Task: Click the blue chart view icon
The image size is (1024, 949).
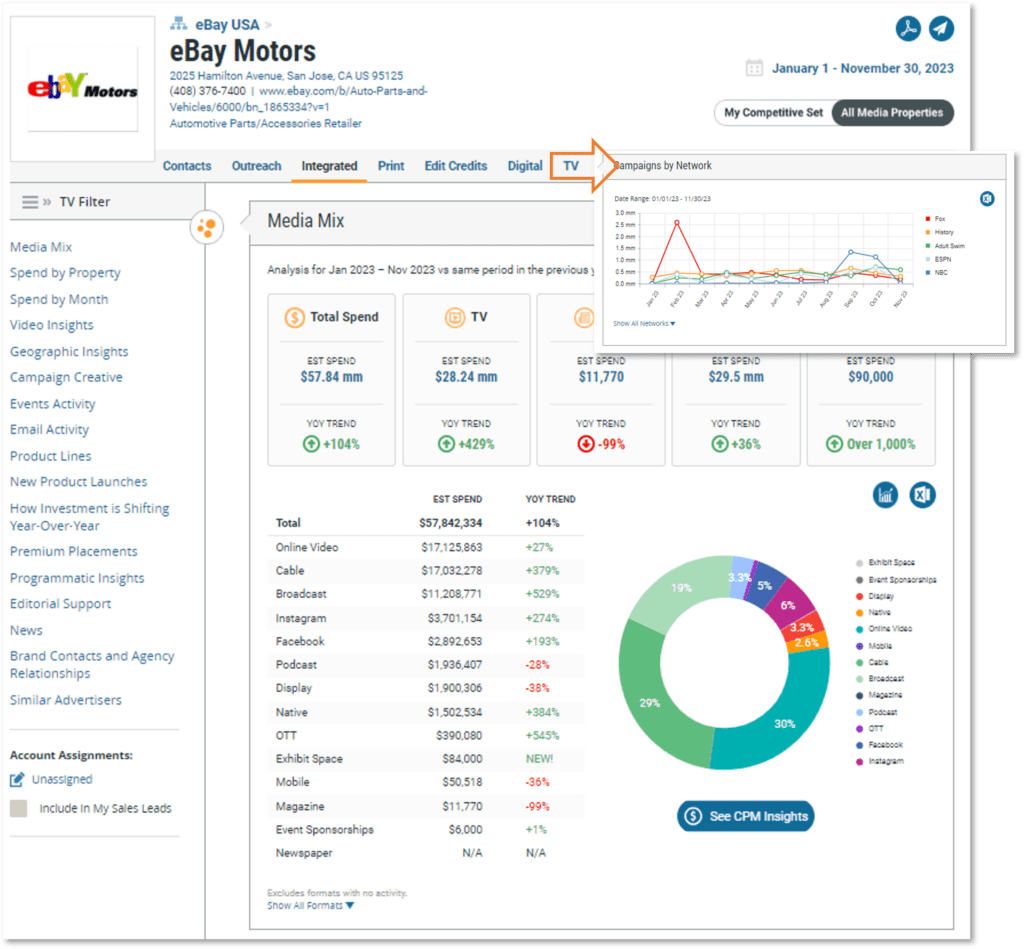Action: (x=885, y=495)
